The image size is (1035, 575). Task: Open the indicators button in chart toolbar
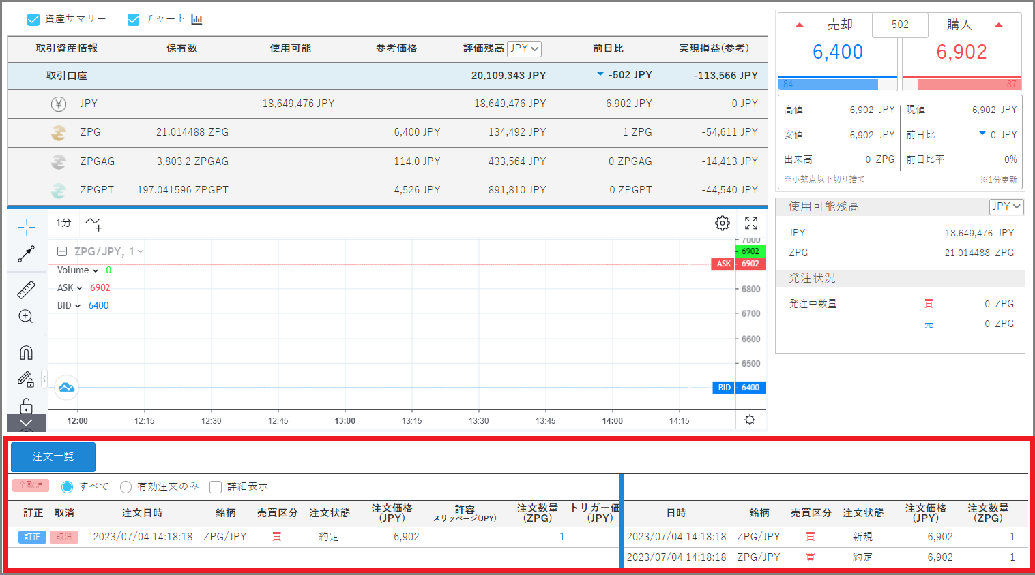(x=94, y=224)
